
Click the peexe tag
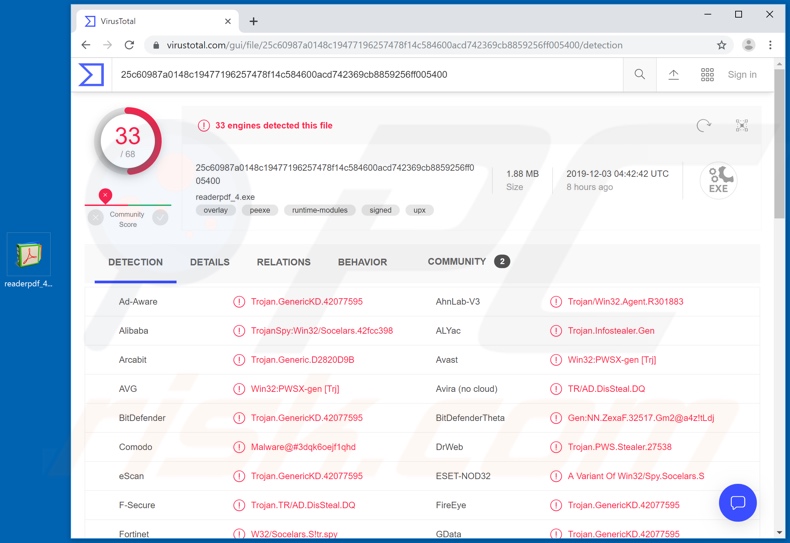tap(260, 210)
